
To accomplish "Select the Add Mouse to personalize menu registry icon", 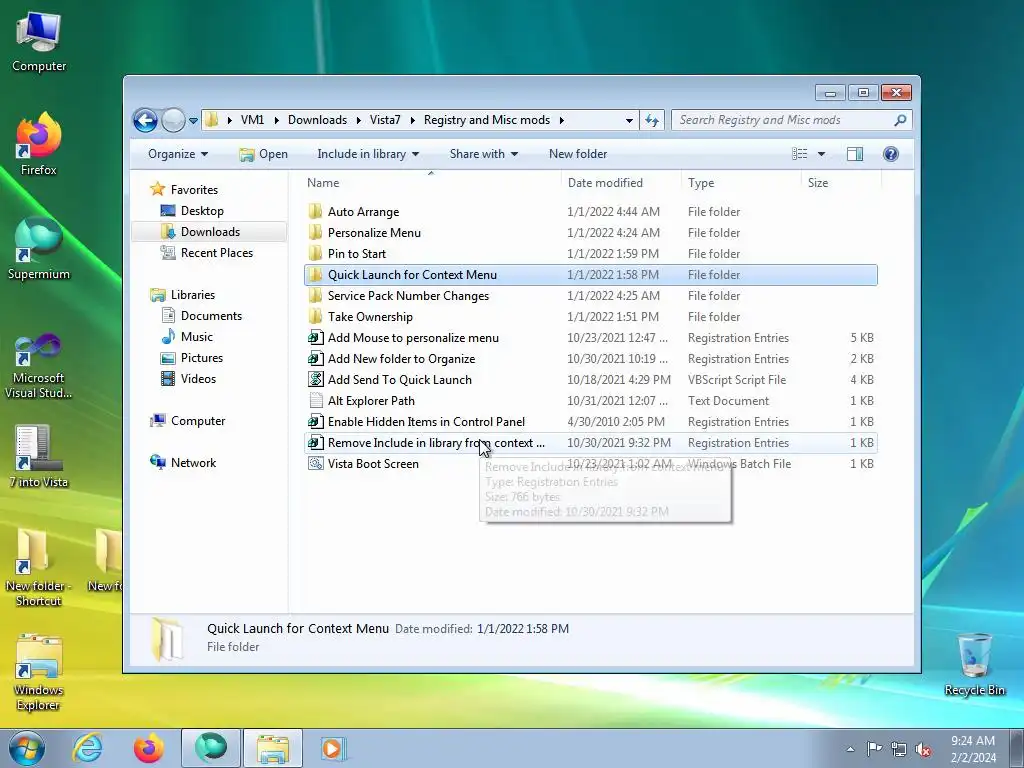I will tap(315, 338).
